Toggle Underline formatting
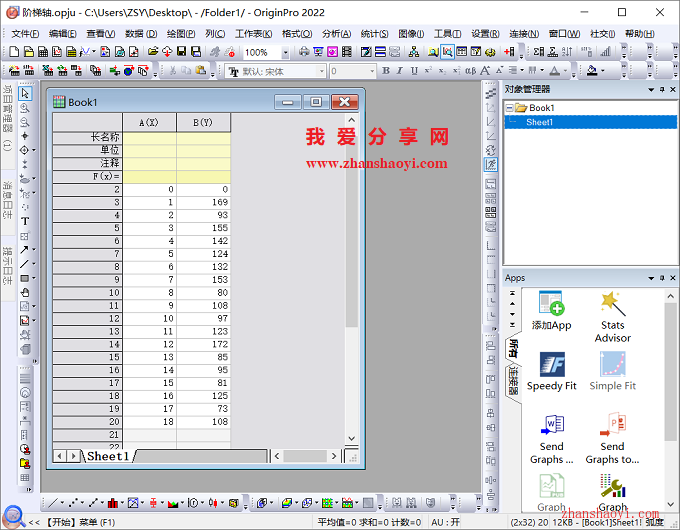This screenshot has width=680, height=530. coord(414,71)
